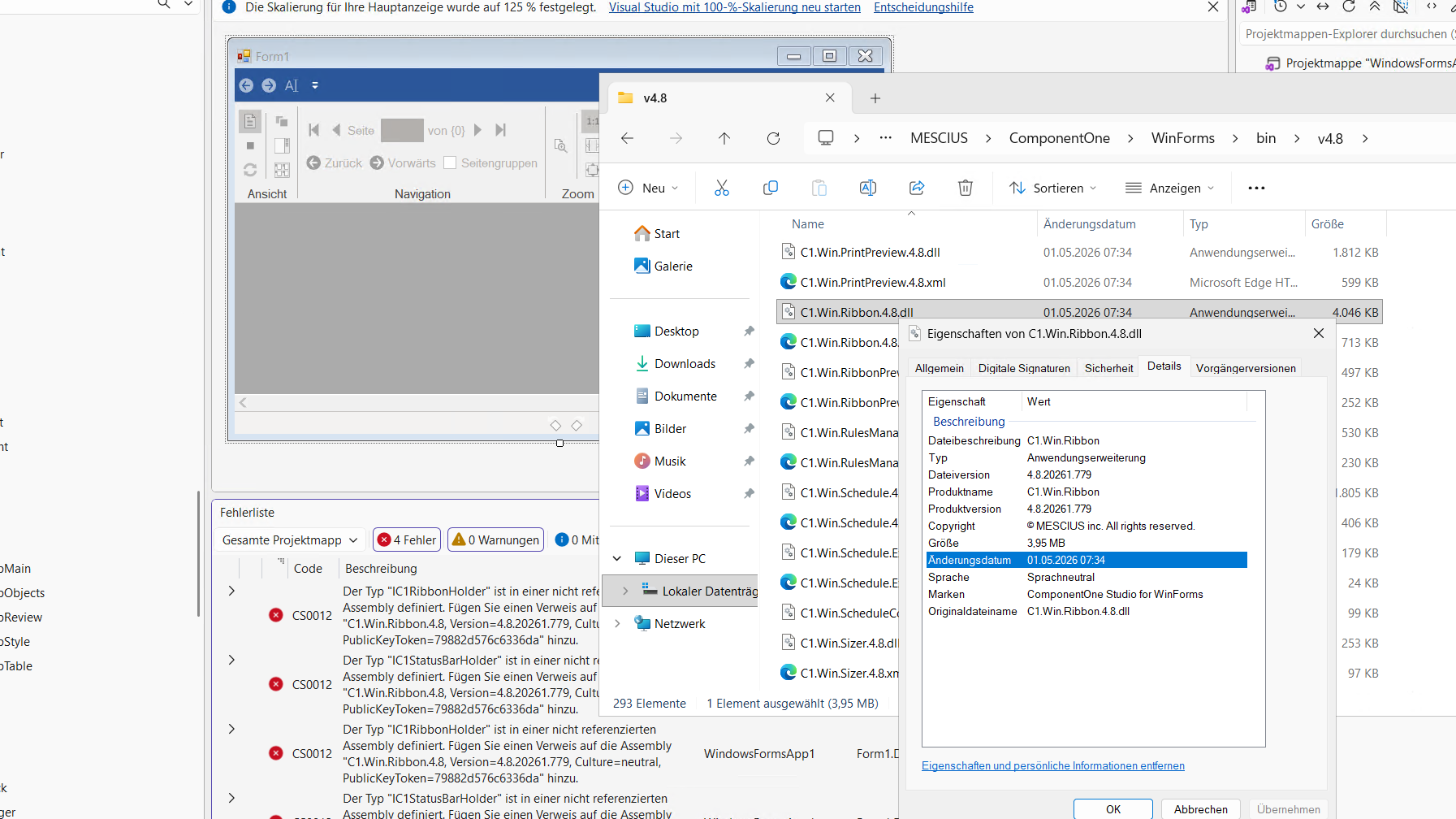Viewport: 1456px width, 819px height.
Task: Click the Beschreibung column header in Fehlerliste
Action: (x=381, y=568)
